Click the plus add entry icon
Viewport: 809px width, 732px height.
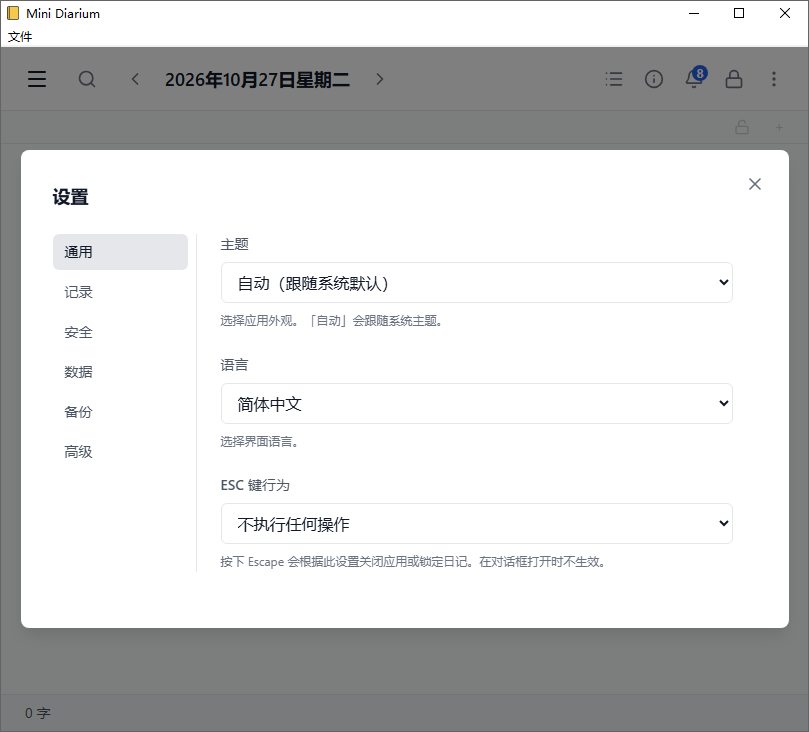(x=779, y=127)
